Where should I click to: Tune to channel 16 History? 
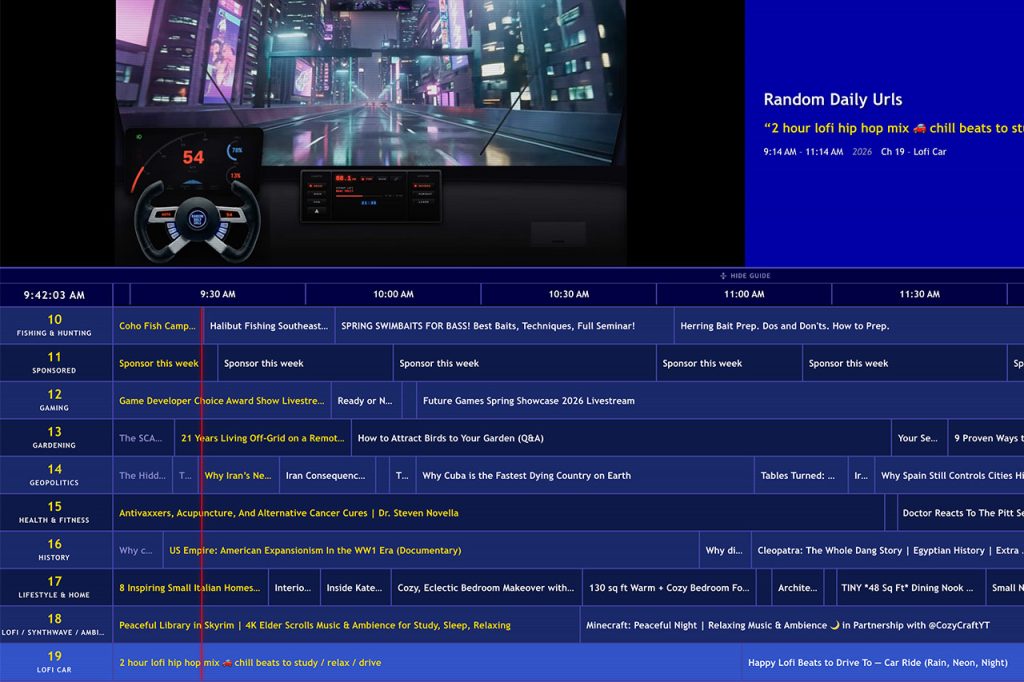(x=55, y=550)
